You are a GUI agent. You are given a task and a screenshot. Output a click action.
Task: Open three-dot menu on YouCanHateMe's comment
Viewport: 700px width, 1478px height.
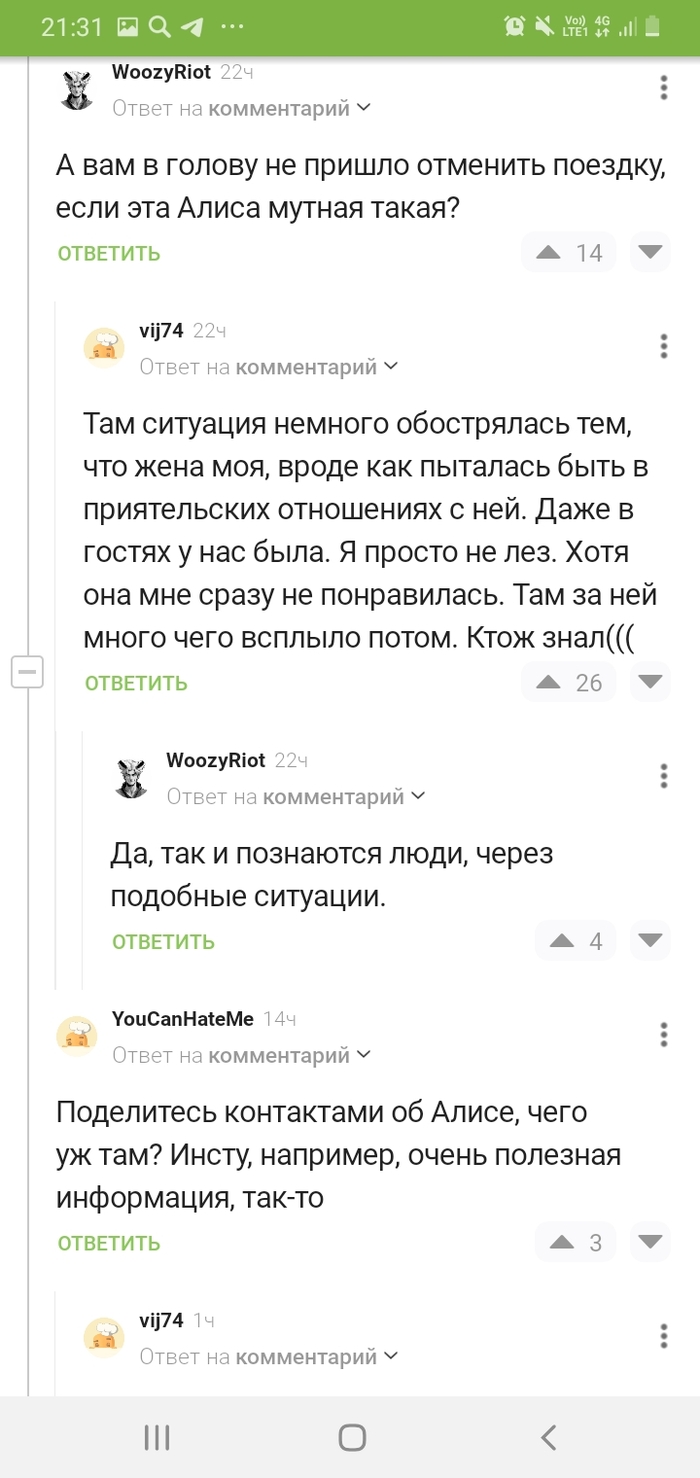(x=664, y=1034)
